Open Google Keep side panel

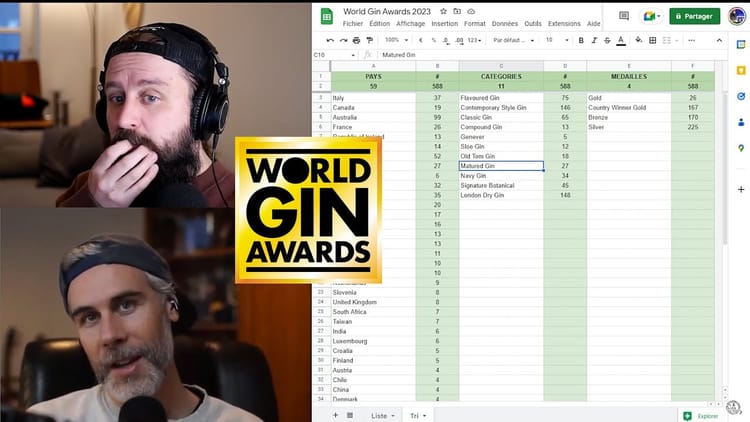click(x=741, y=70)
